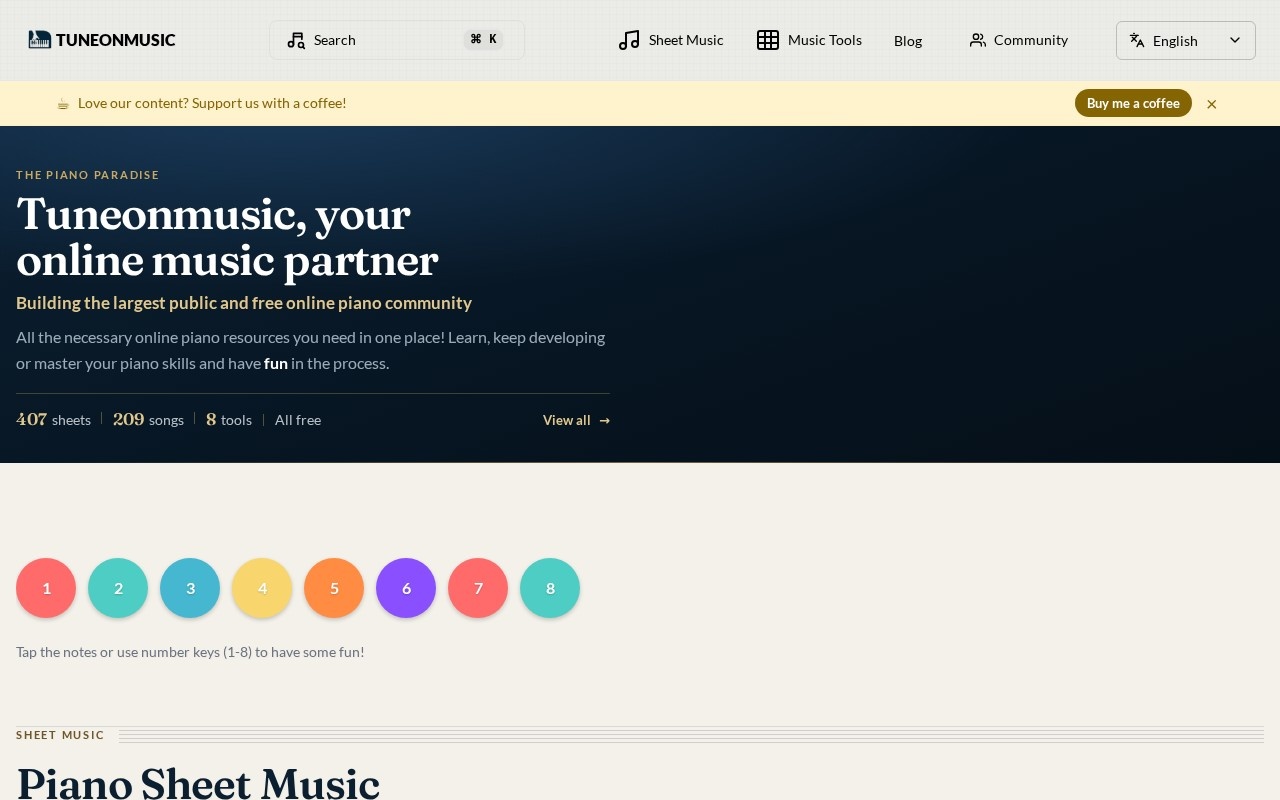
Task: Play purple note circle 6
Action: (406, 588)
